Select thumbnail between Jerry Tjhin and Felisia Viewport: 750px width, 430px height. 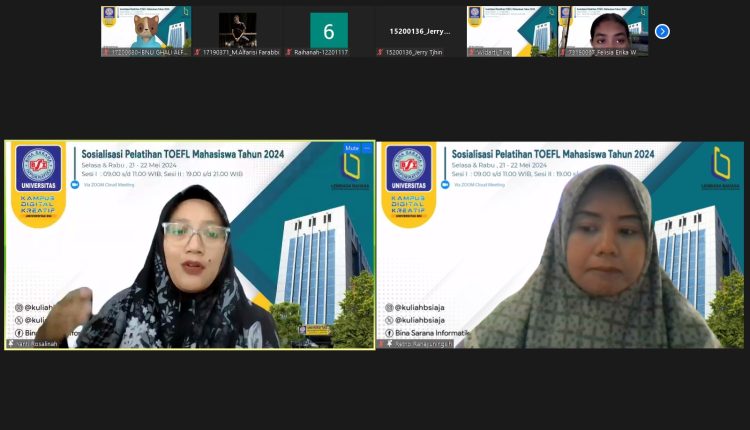point(512,31)
